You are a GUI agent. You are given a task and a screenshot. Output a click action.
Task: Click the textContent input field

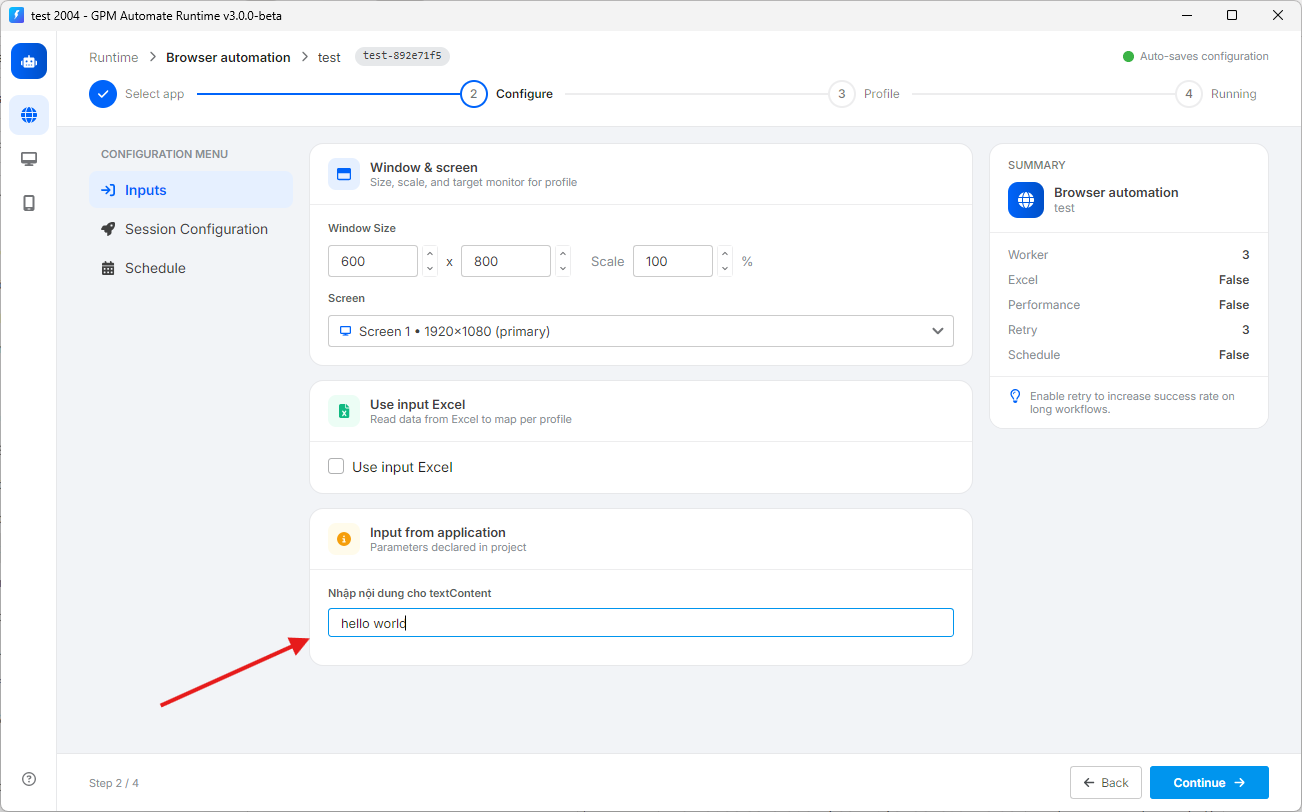tap(640, 623)
